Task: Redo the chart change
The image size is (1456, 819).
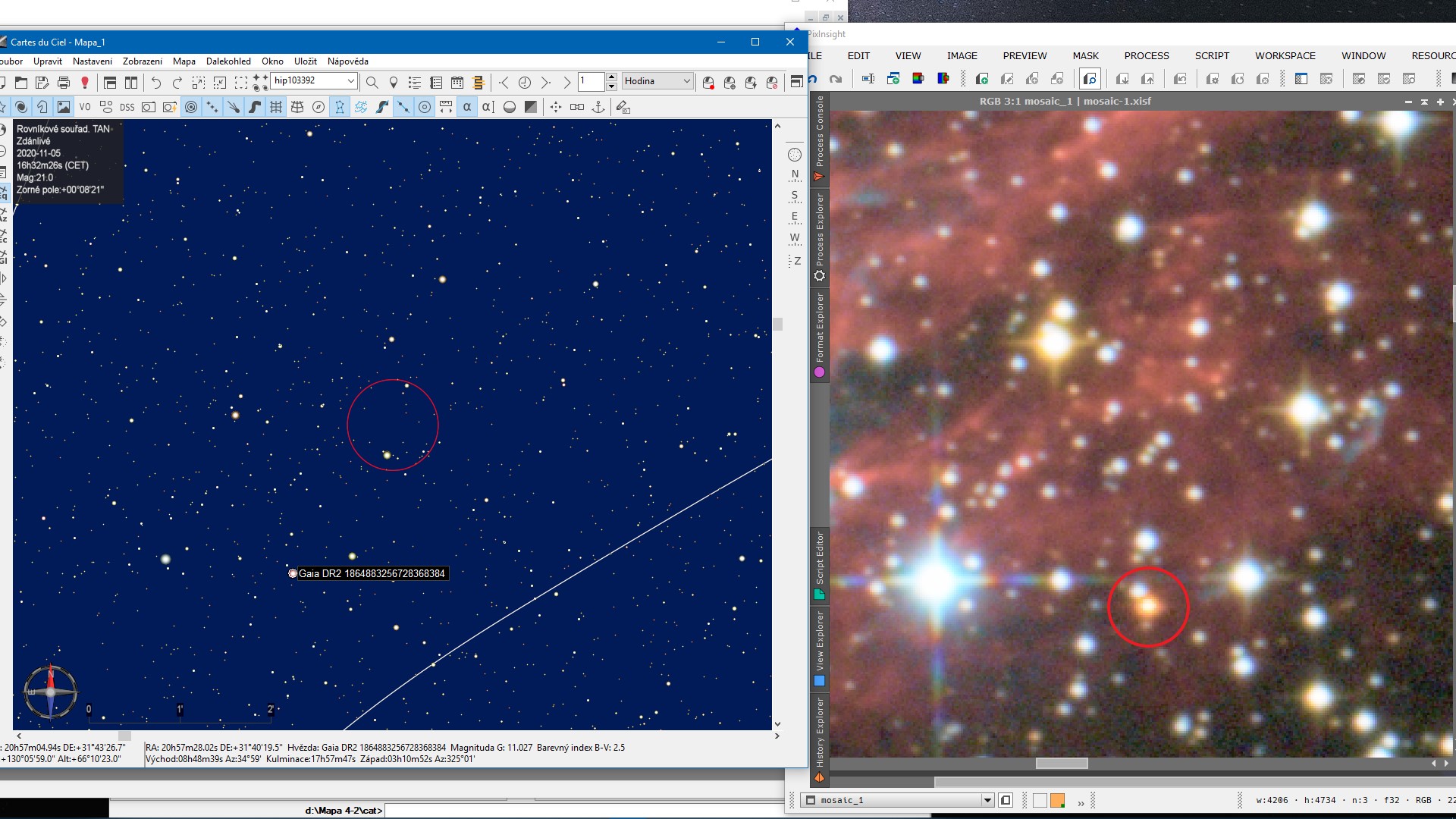Action: 177,83
